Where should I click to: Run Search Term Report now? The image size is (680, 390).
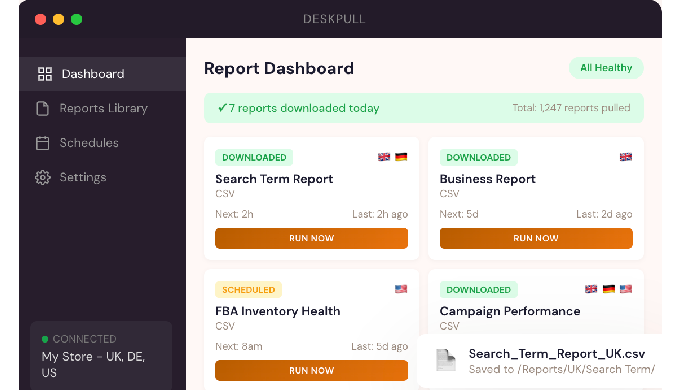pyautogui.click(x=311, y=238)
